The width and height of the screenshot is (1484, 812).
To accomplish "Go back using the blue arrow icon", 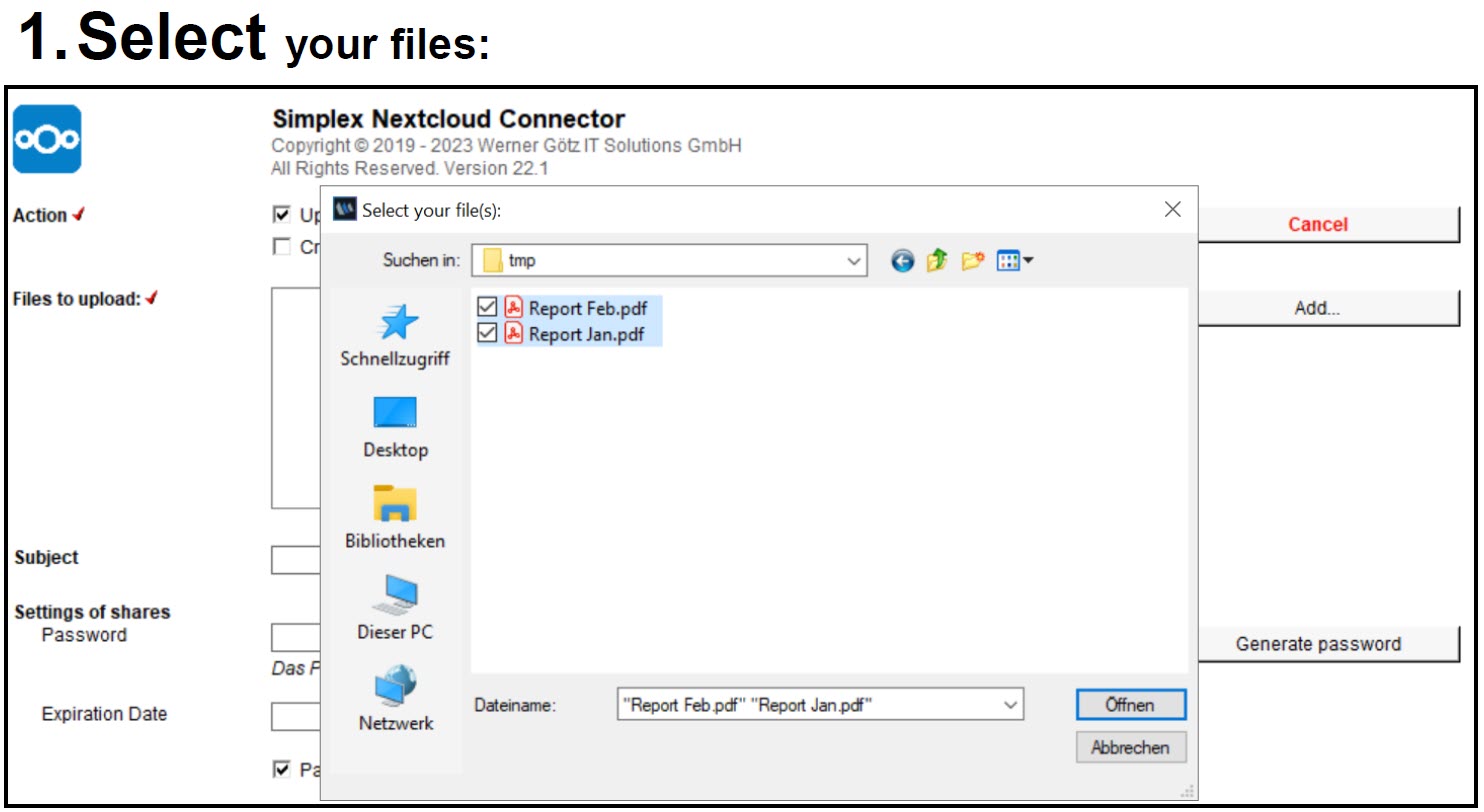I will point(902,261).
